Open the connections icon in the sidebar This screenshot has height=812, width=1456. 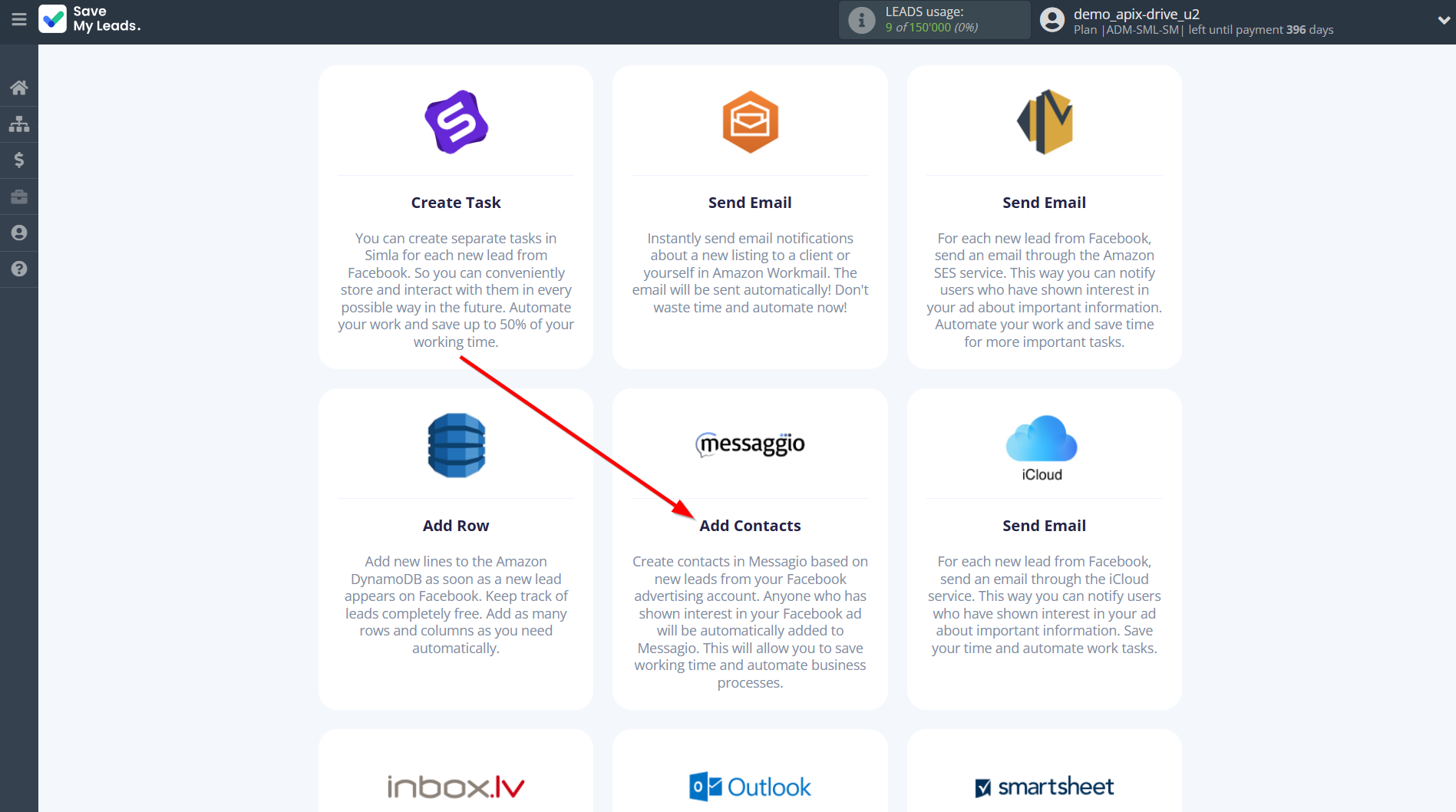pos(18,124)
